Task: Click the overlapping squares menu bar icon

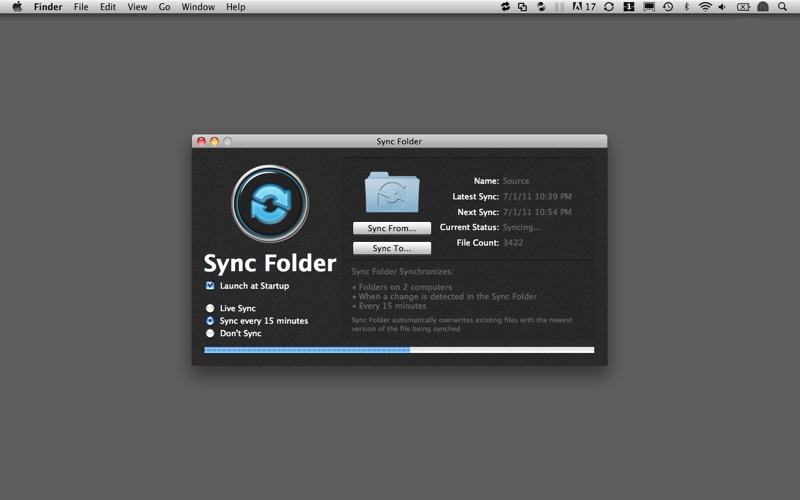Action: click(x=522, y=7)
